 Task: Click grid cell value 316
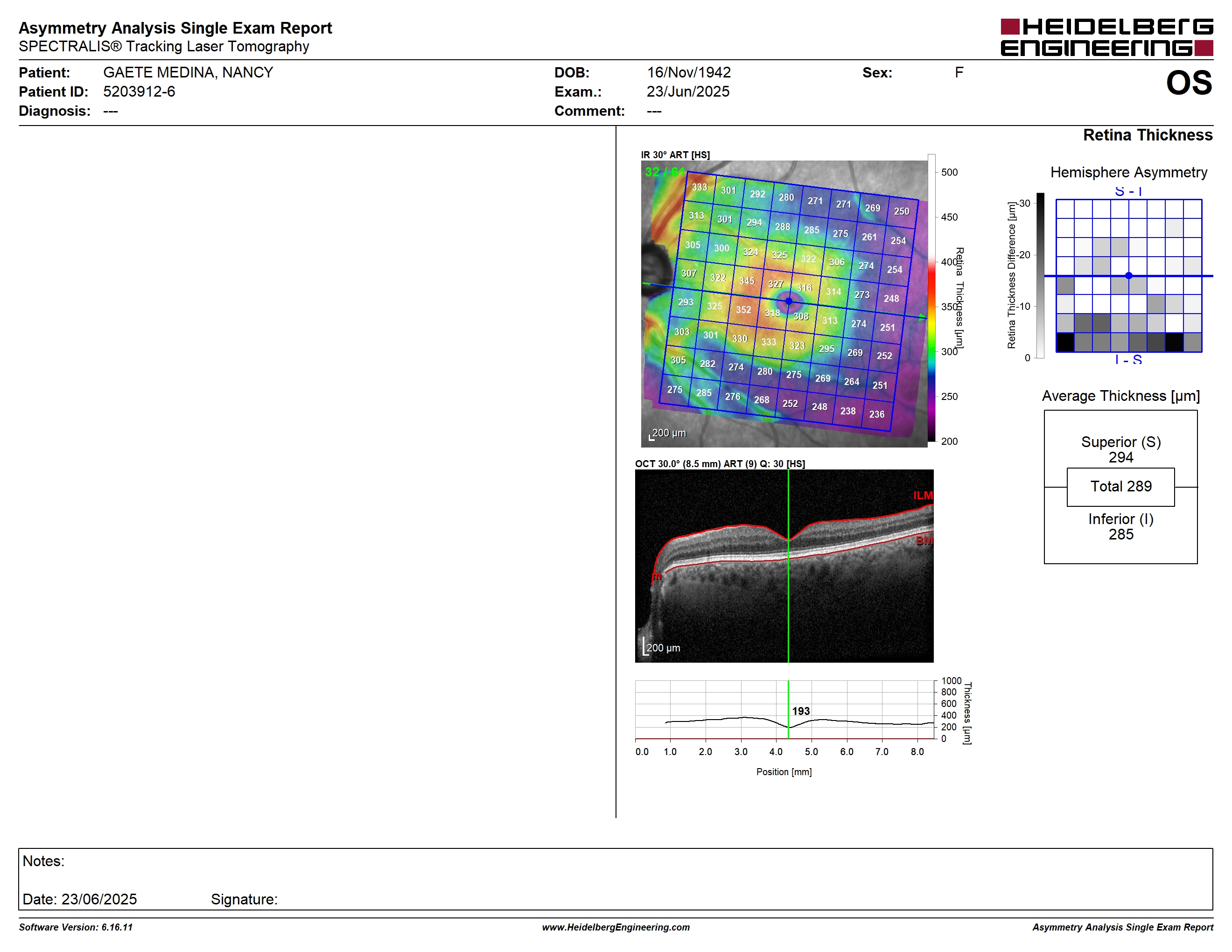point(805,287)
